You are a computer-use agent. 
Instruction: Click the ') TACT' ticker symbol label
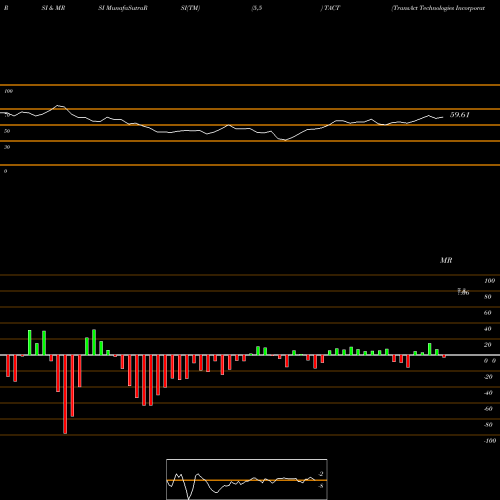point(330,8)
